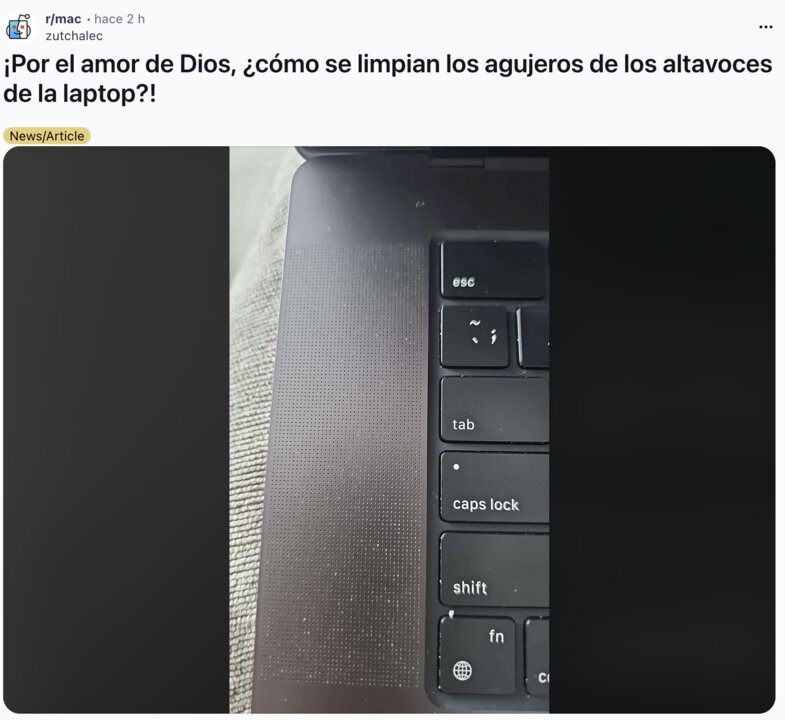
Task: Click the right dark letterbox of image
Action: 662,430
